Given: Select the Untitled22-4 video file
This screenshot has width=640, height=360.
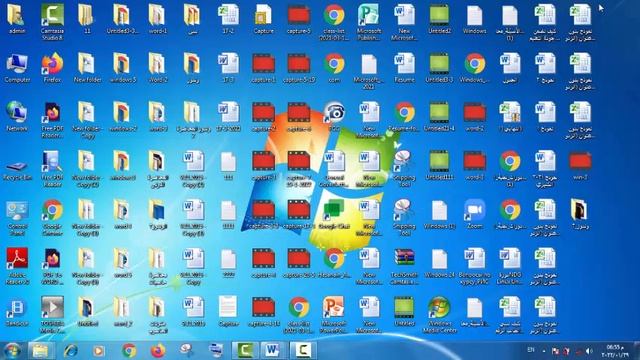Looking at the screenshot, I should 440,117.
